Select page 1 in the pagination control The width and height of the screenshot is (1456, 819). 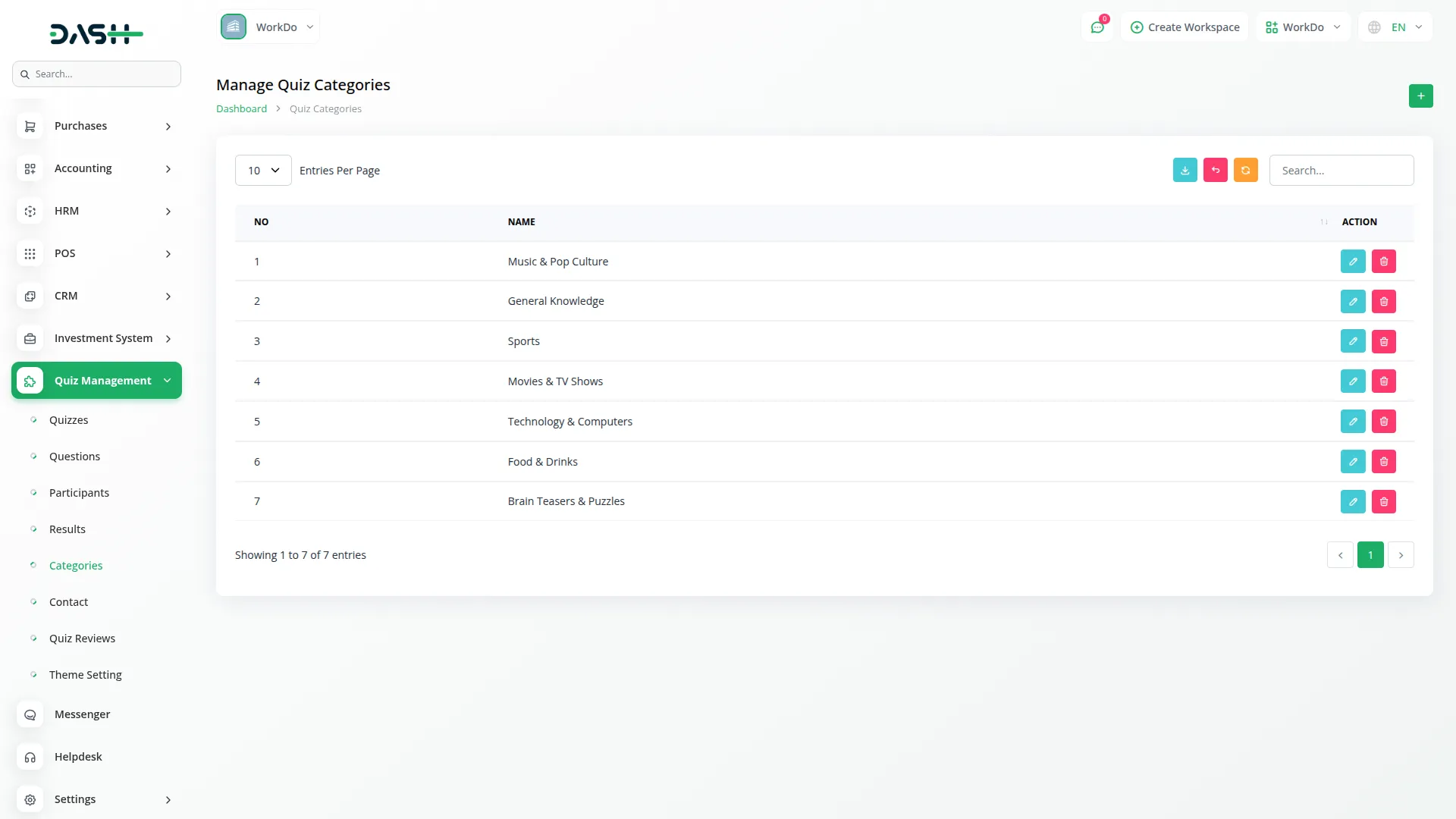tap(1370, 554)
